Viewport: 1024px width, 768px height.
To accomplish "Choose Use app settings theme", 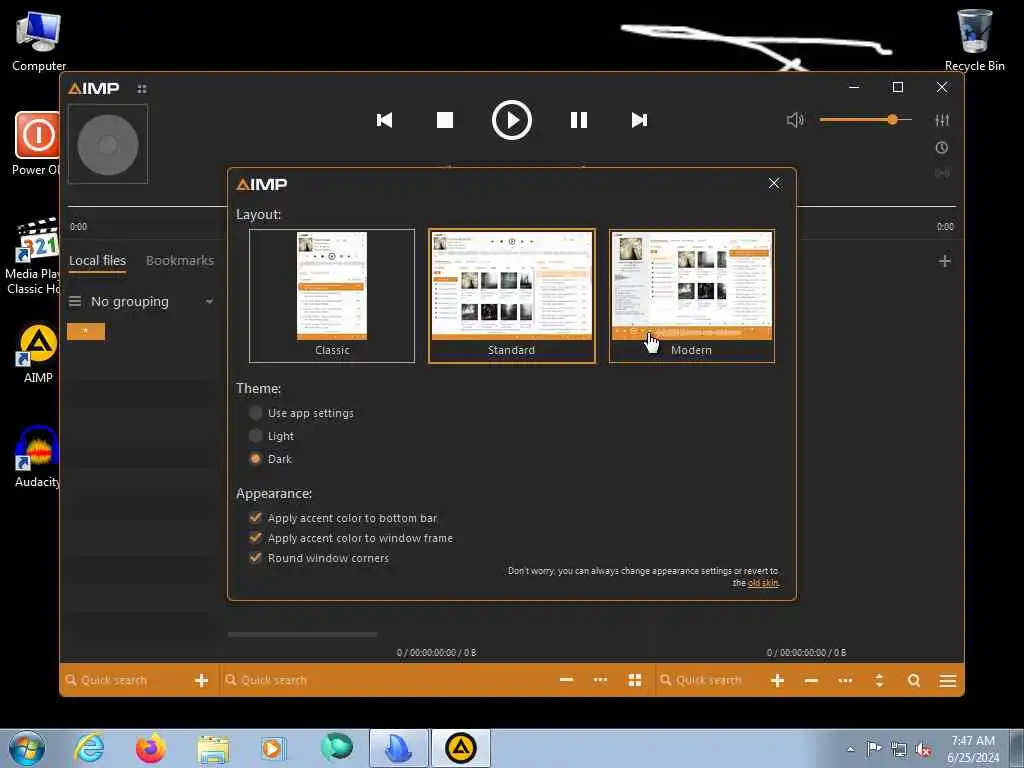I will [302, 413].
